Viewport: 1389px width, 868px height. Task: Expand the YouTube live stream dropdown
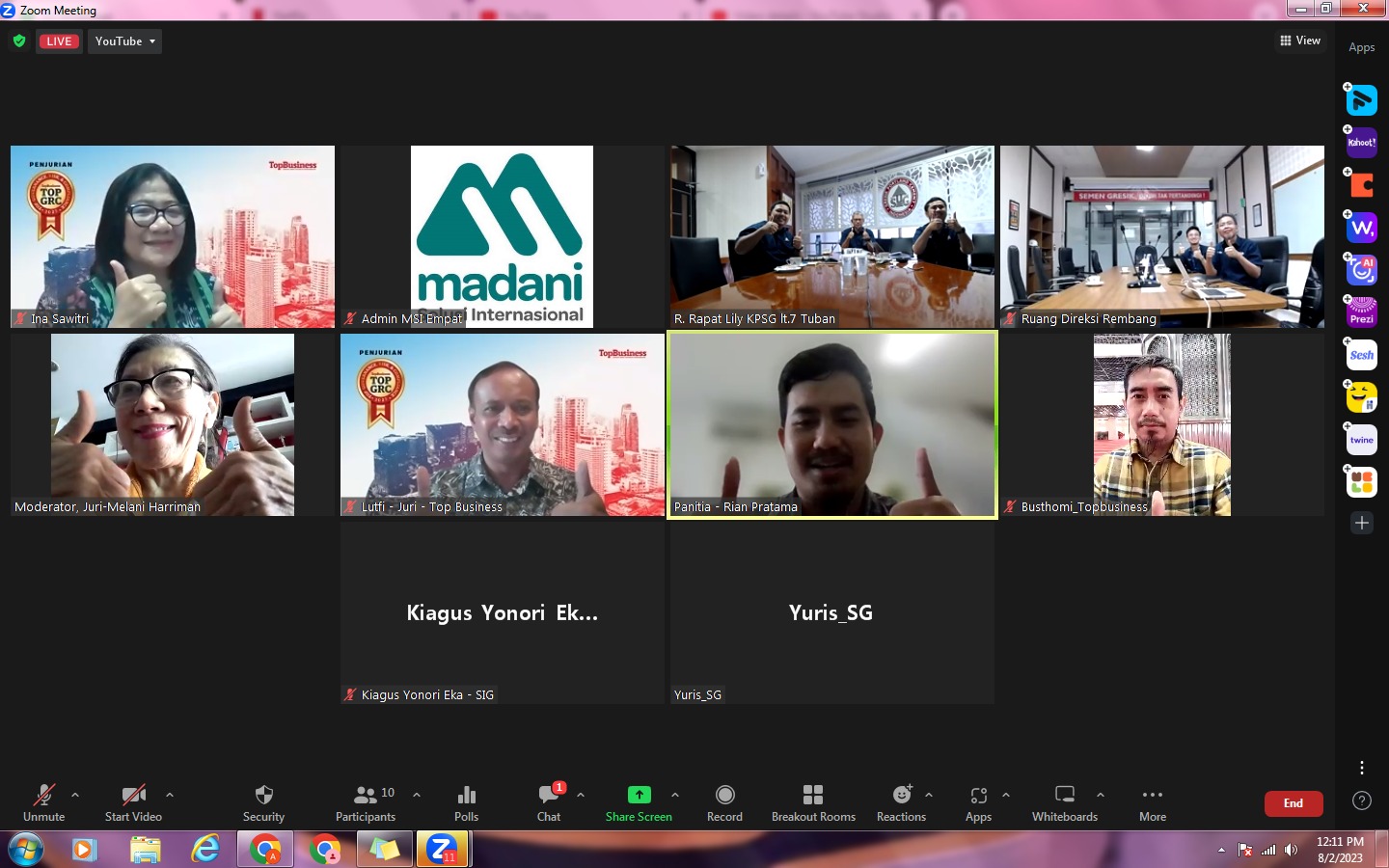point(125,41)
